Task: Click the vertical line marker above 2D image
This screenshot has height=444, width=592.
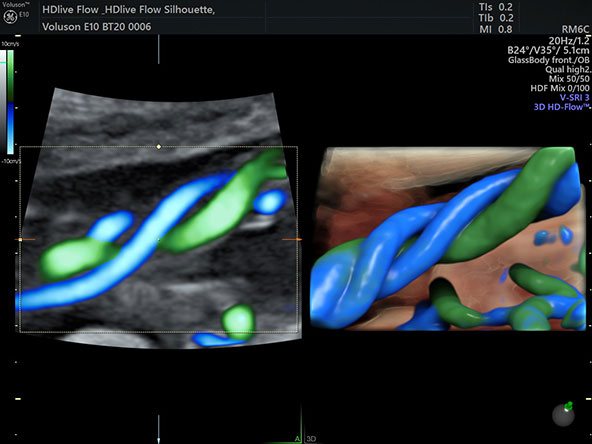Action: (159, 49)
